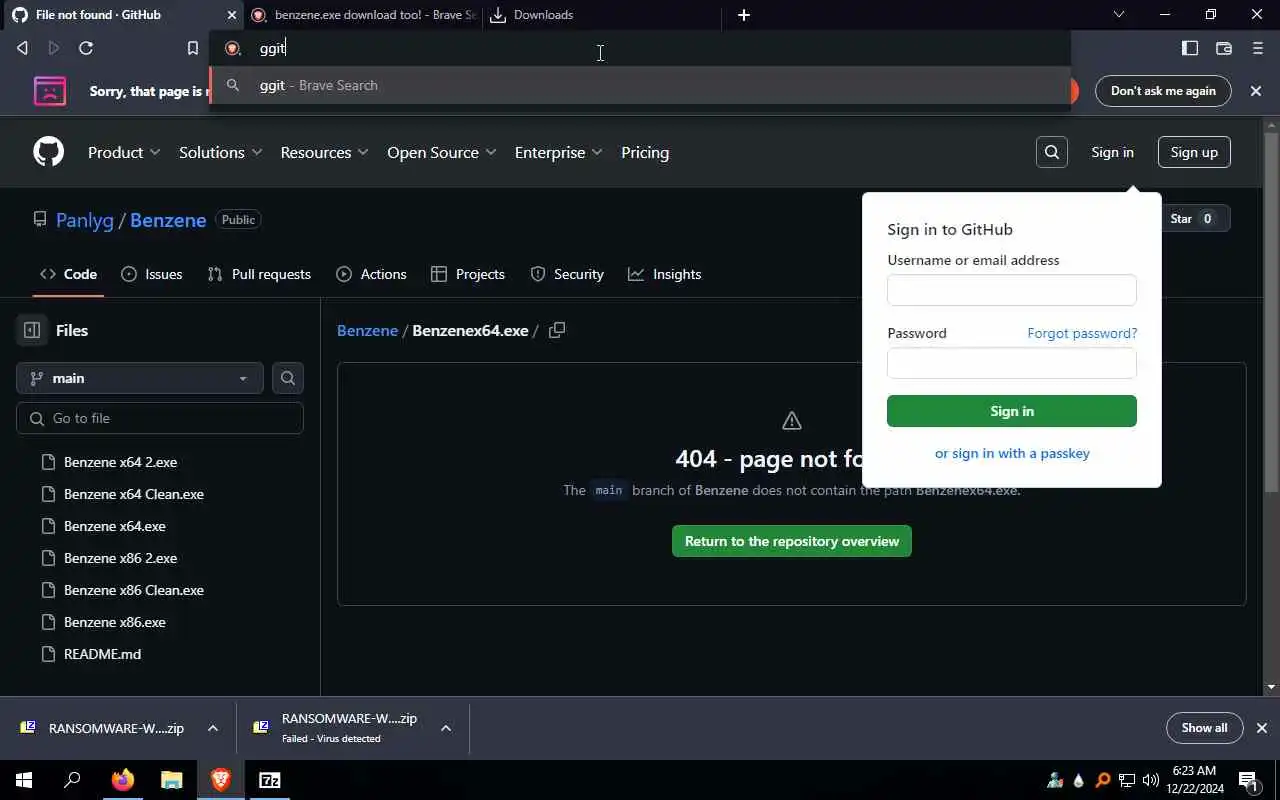The image size is (1280, 800).
Task: Expand first RANSOMWARE zip download options
Action: 213,728
